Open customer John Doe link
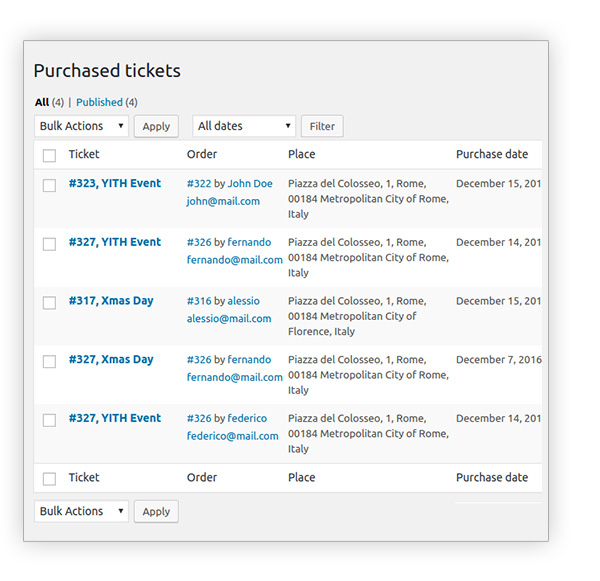600x581 pixels. pyautogui.click(x=250, y=184)
